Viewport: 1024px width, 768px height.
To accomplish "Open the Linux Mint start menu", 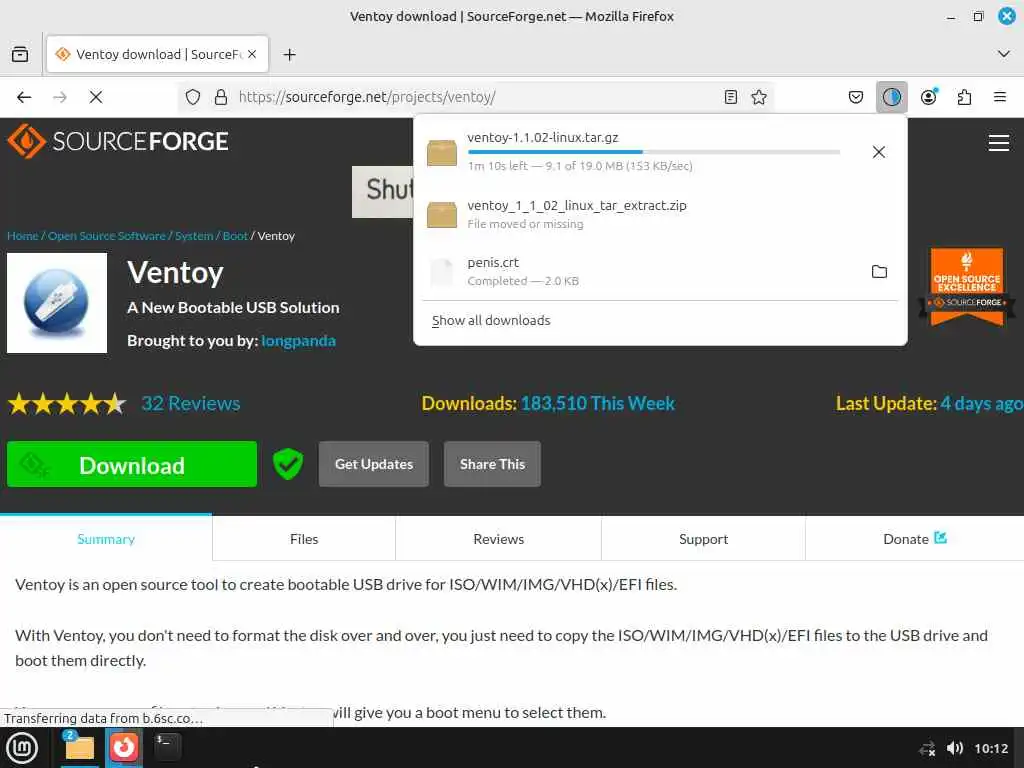I will (x=22, y=748).
